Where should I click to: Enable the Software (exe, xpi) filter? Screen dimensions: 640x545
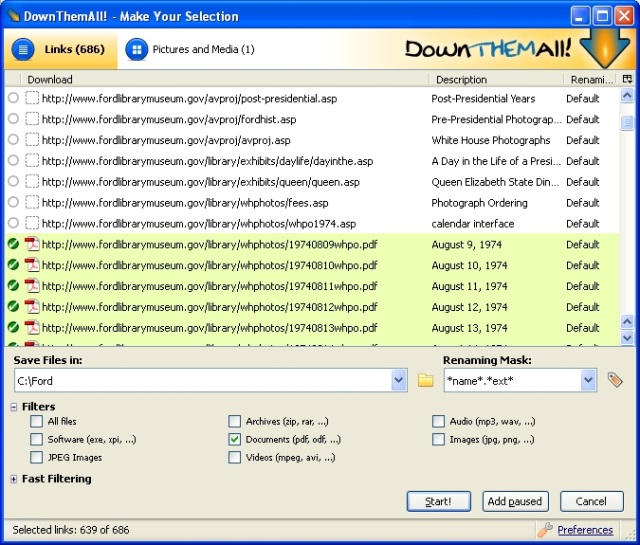point(36,439)
